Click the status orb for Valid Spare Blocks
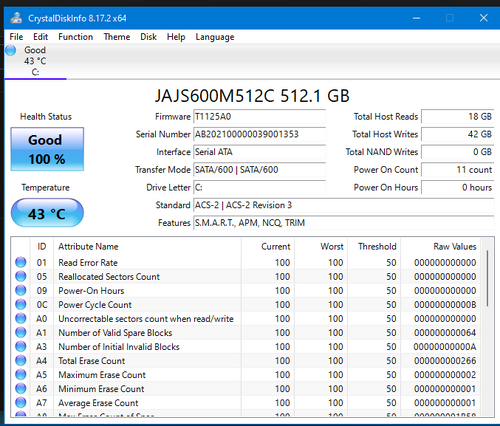500x426 pixels. pos(21,332)
